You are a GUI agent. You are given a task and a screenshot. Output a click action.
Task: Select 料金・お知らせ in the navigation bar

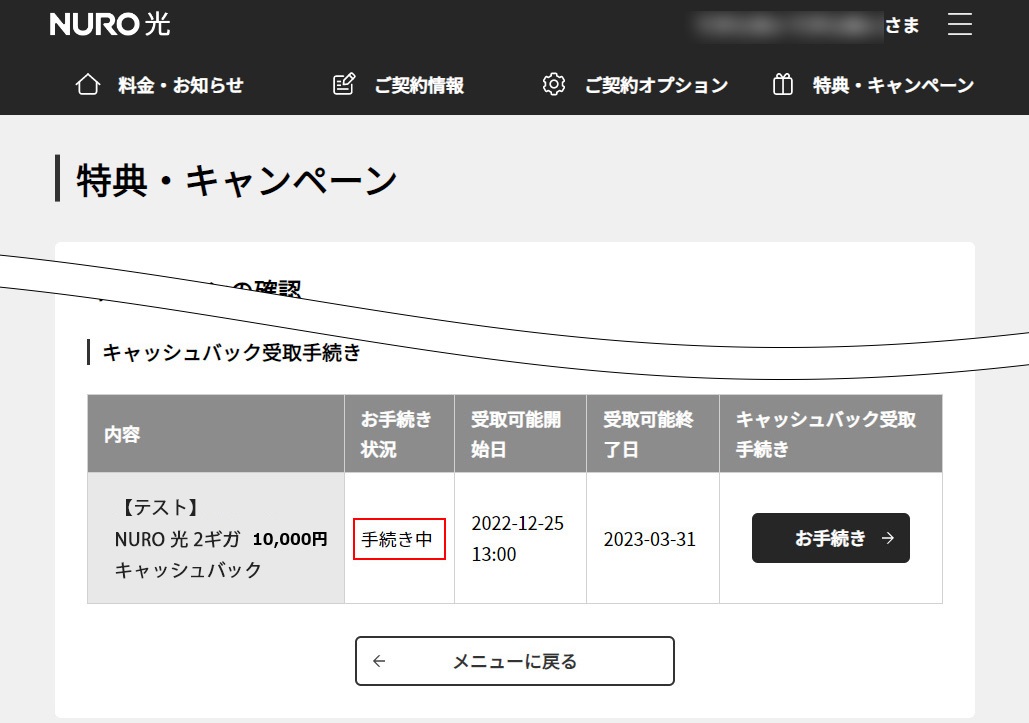point(183,85)
